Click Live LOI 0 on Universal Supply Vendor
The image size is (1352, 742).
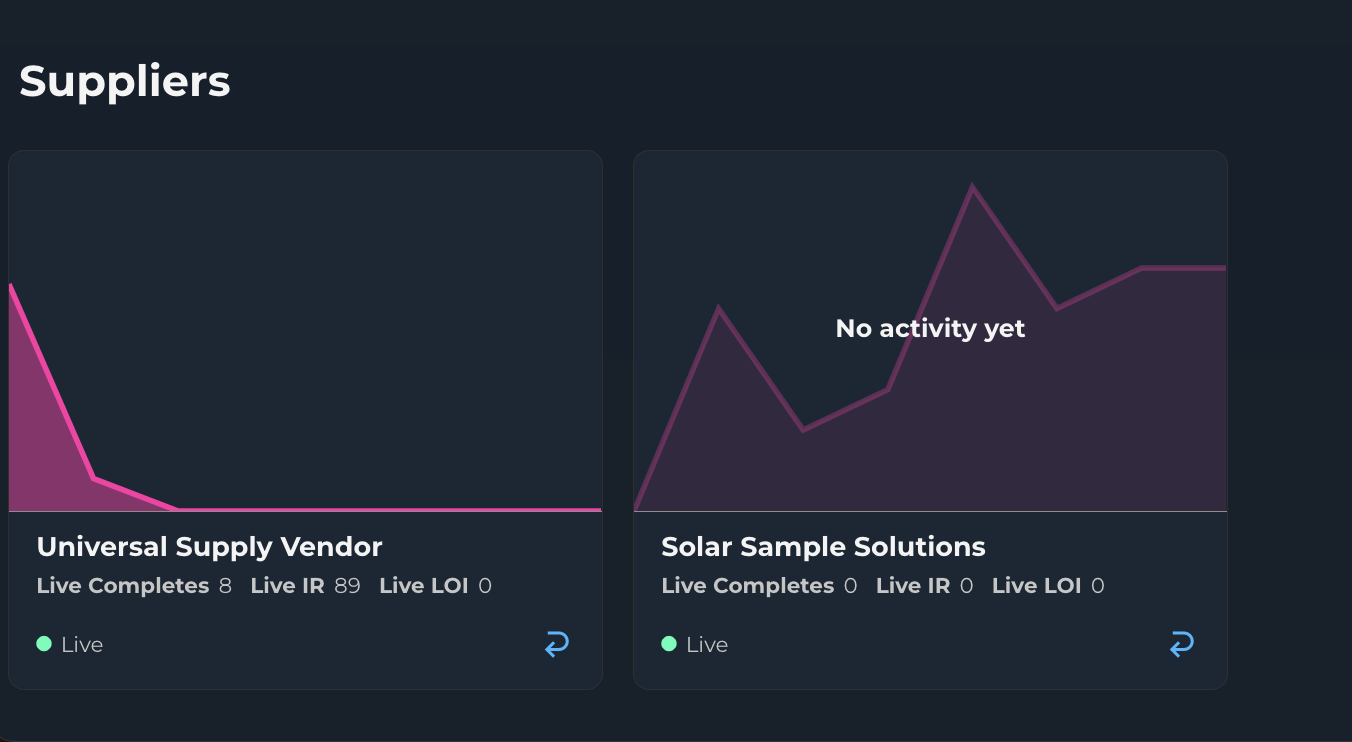[x=435, y=586]
